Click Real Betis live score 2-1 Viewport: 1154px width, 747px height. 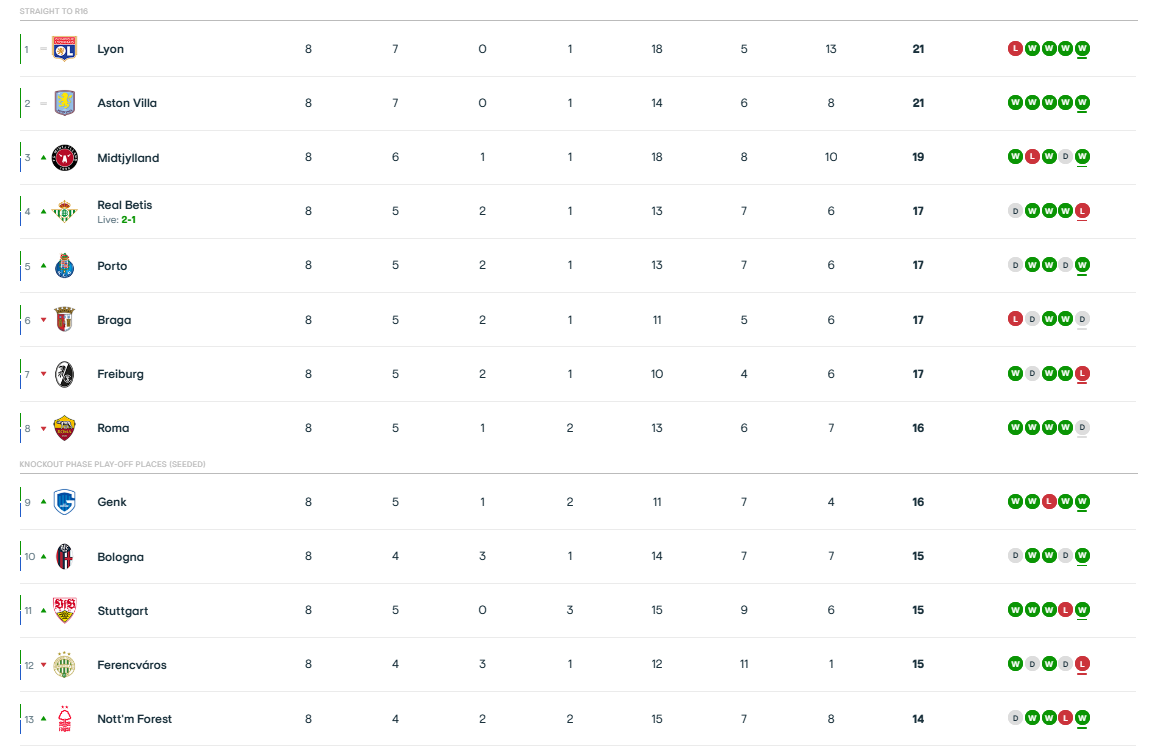[129, 219]
